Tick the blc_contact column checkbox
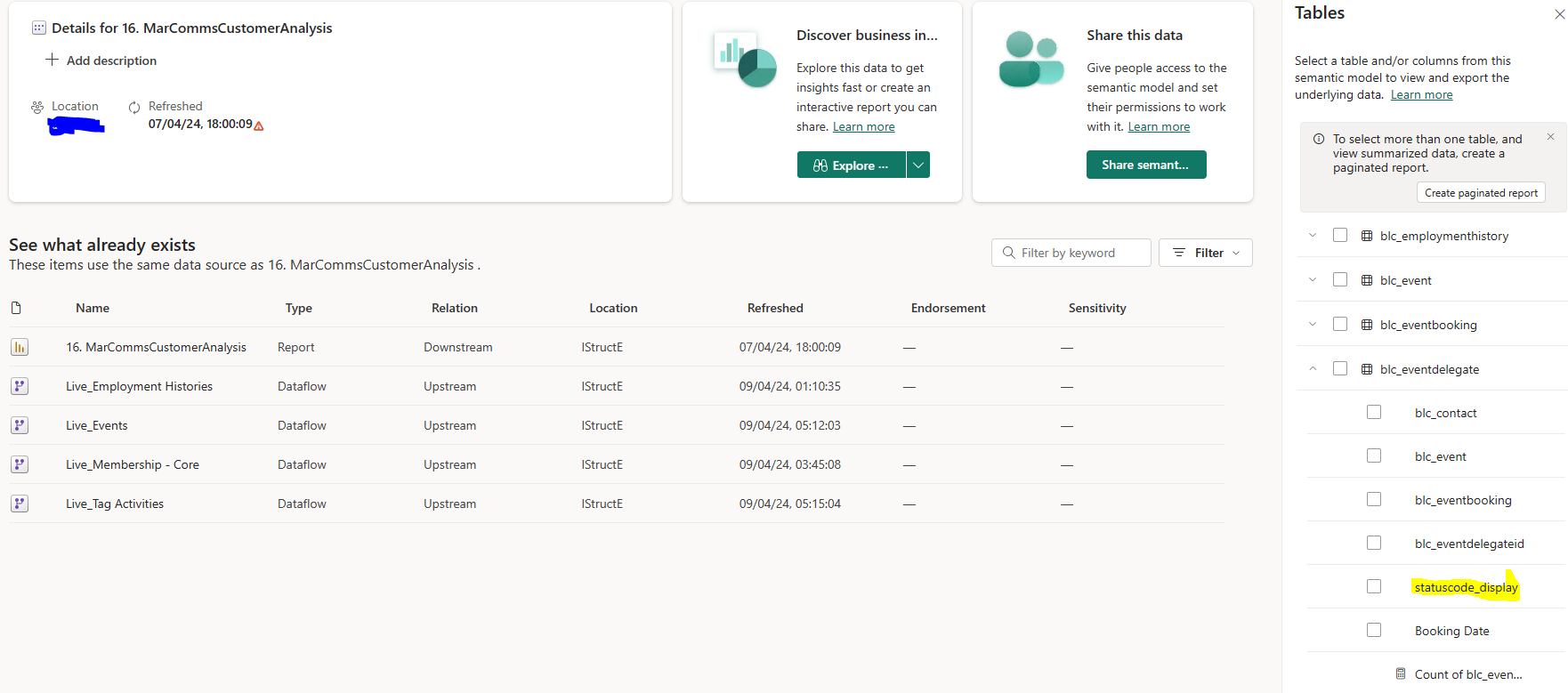 (x=1374, y=412)
